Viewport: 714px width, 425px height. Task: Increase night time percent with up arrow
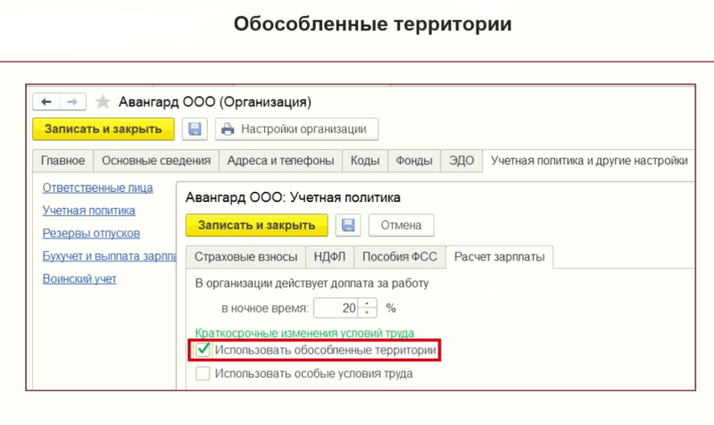368,304
